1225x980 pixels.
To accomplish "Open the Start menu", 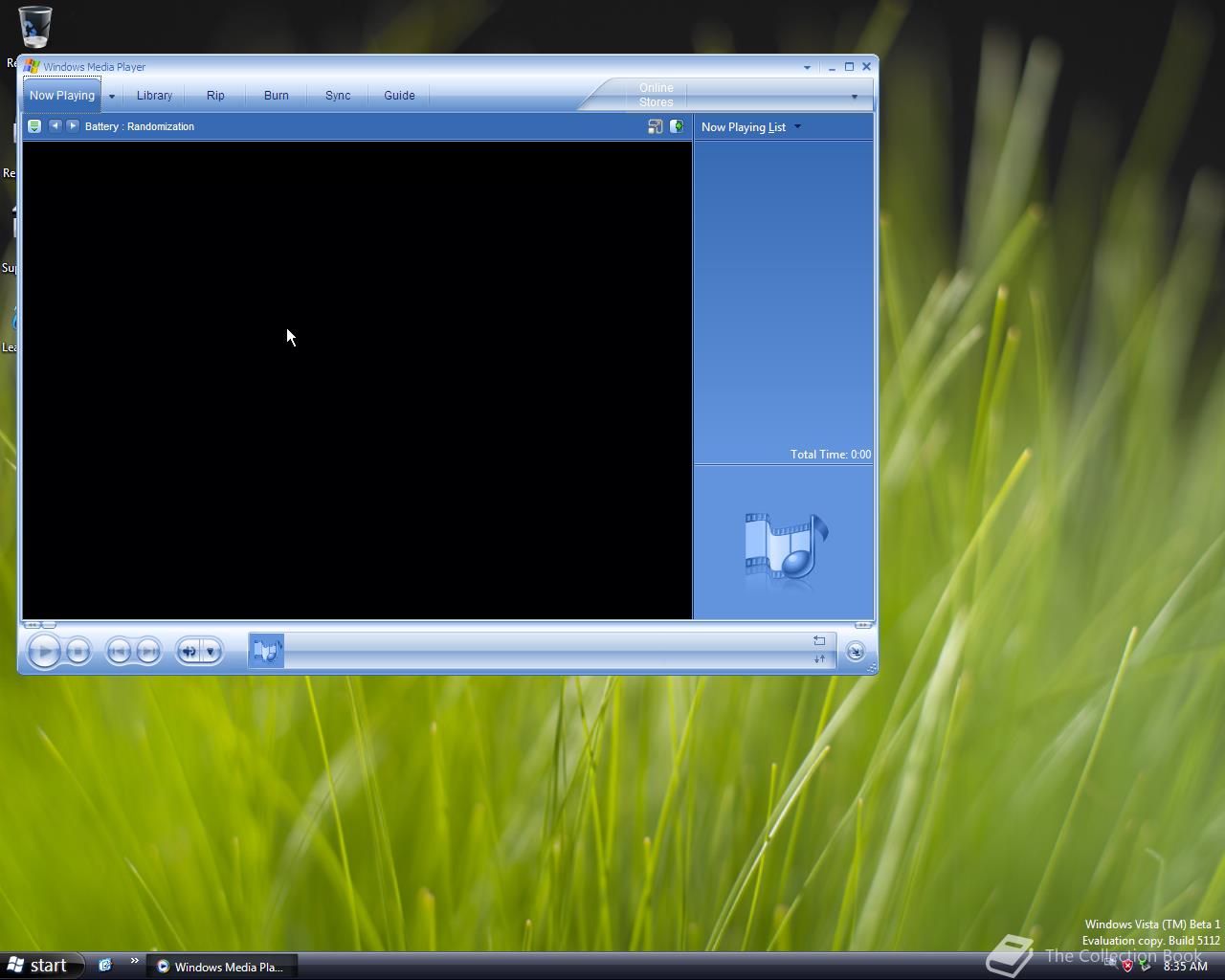I will point(41,966).
